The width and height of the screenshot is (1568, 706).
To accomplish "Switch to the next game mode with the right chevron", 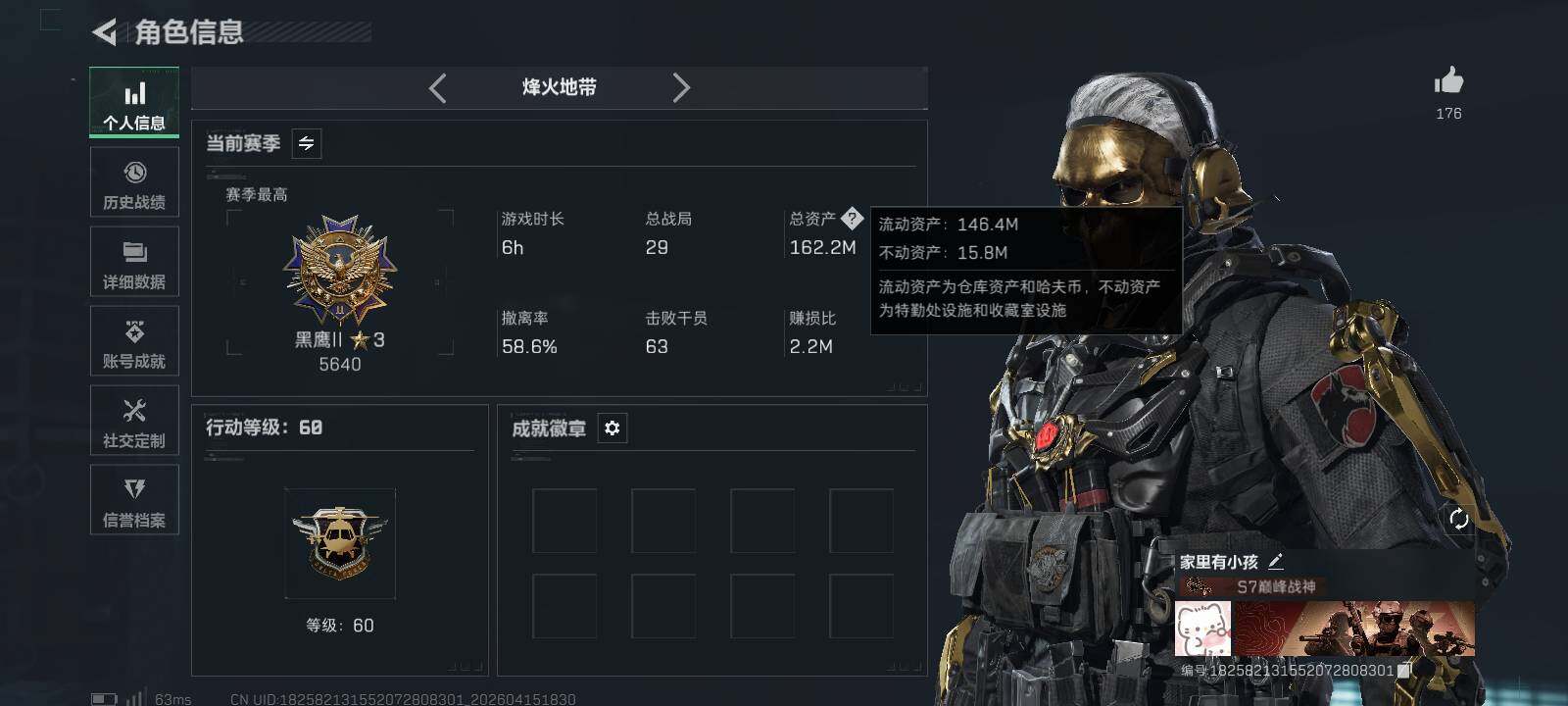I will pyautogui.click(x=681, y=88).
